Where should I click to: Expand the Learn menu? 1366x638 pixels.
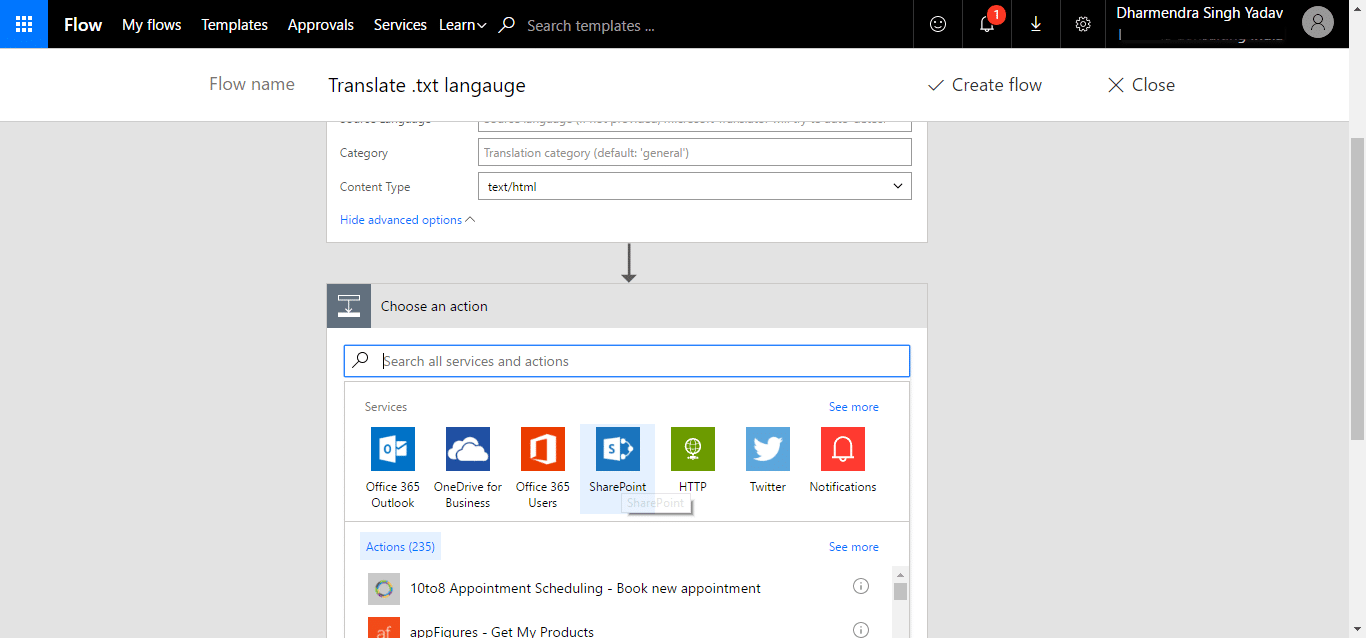point(463,25)
